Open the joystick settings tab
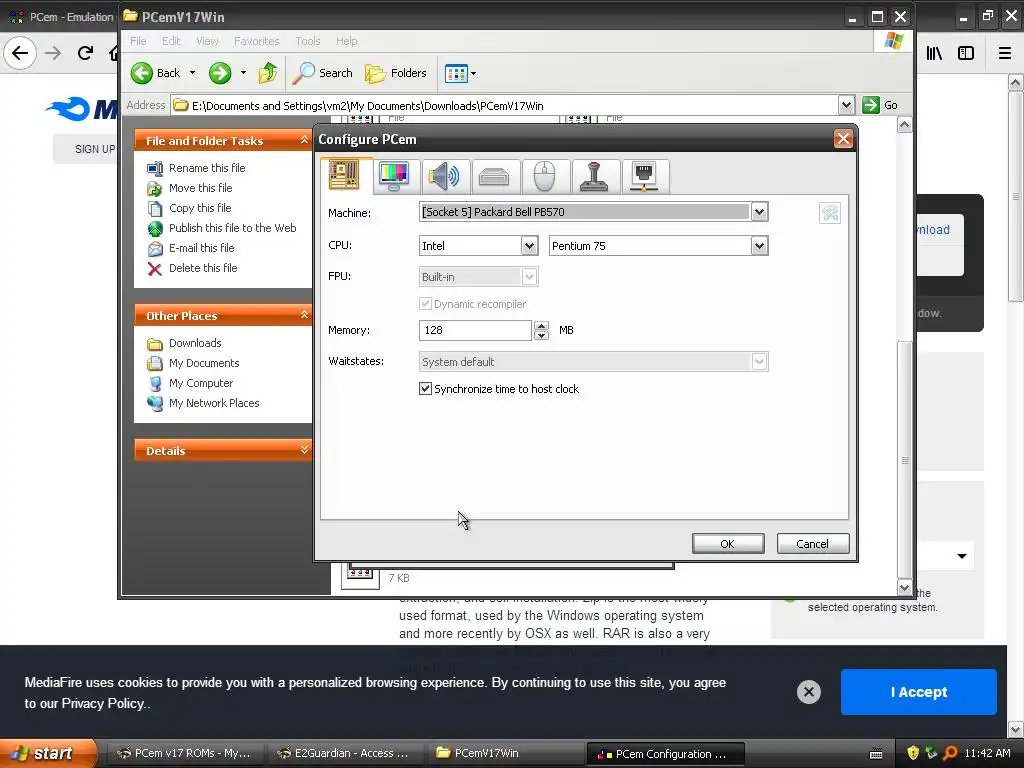 click(594, 176)
